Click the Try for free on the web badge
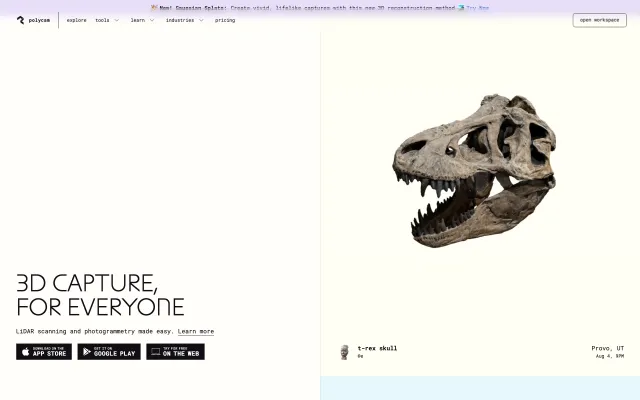This screenshot has height=400, width=640. click(x=175, y=352)
